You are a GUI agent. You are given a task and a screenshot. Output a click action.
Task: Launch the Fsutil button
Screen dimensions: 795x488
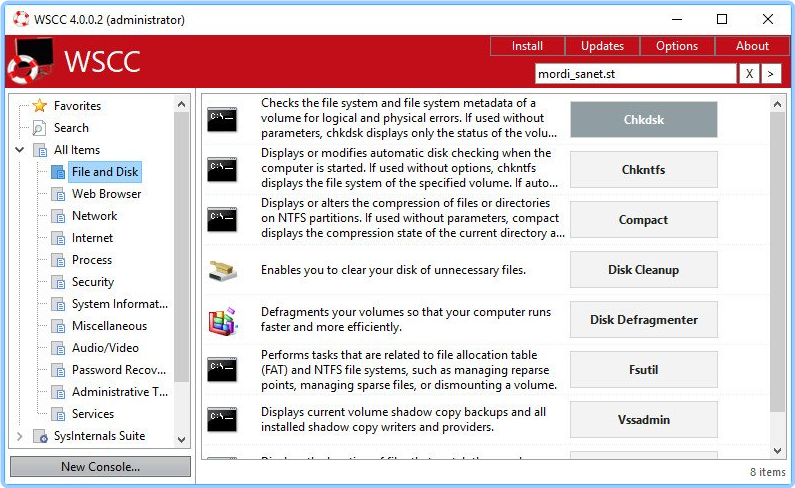pyautogui.click(x=643, y=369)
